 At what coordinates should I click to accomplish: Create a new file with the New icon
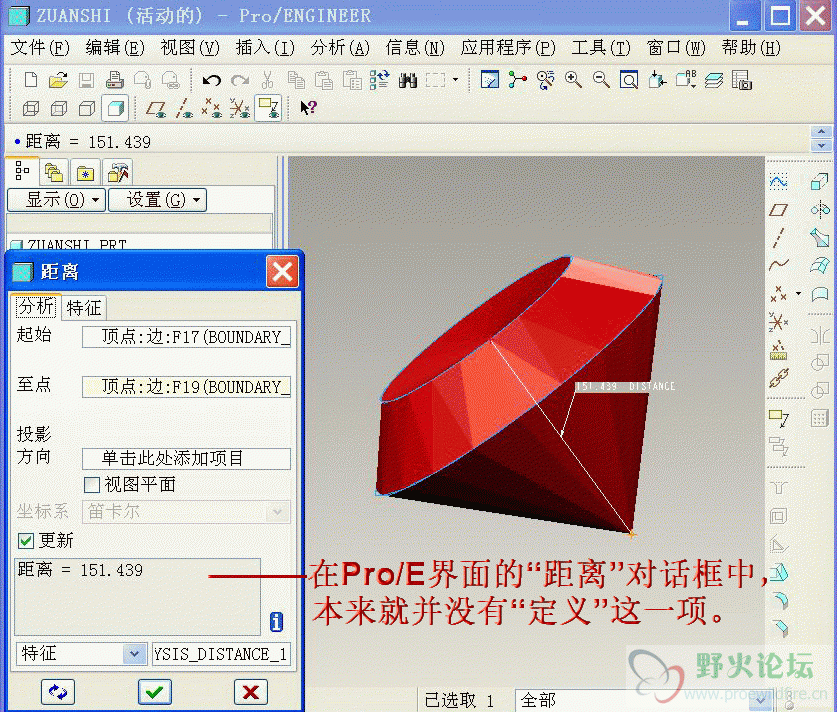pos(30,80)
